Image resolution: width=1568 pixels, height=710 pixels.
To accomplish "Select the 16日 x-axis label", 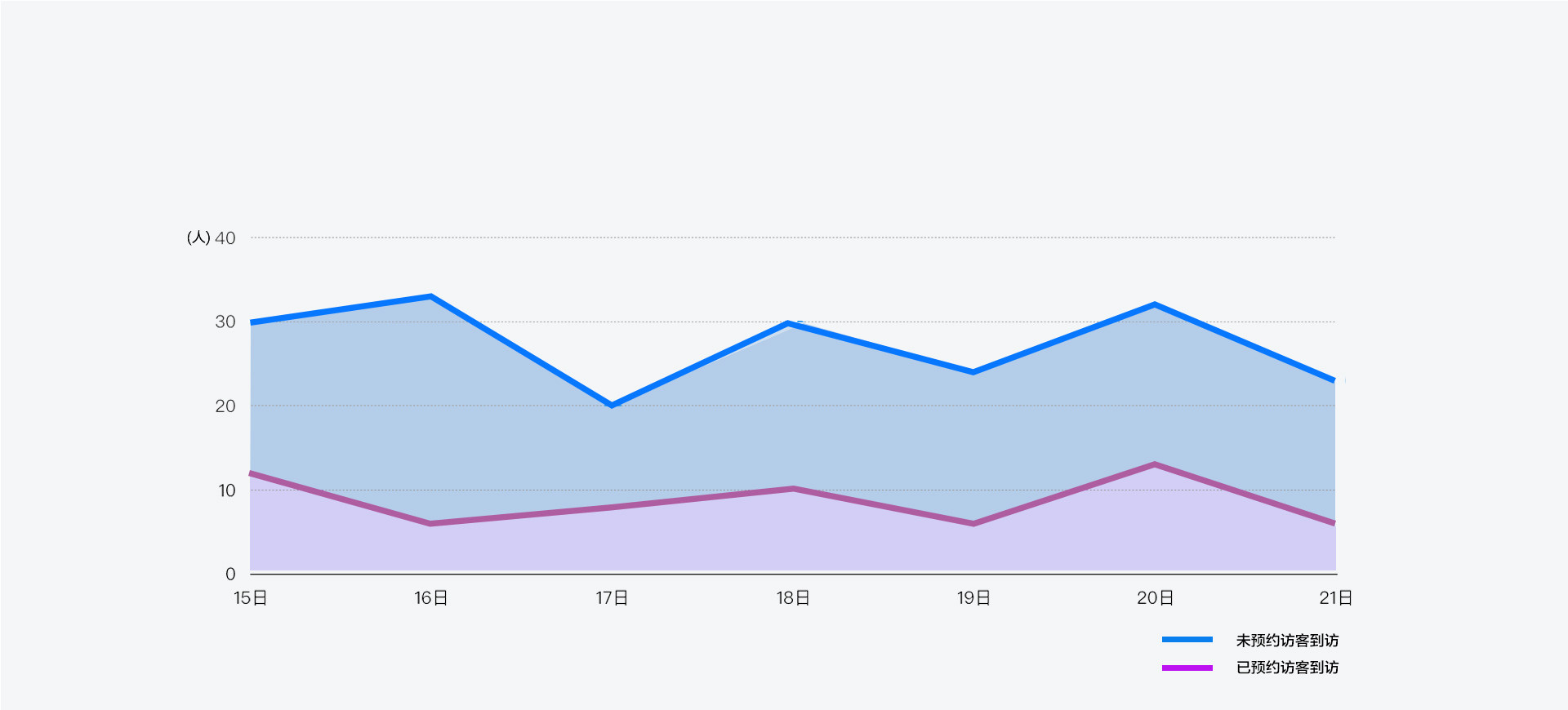I will (431, 598).
